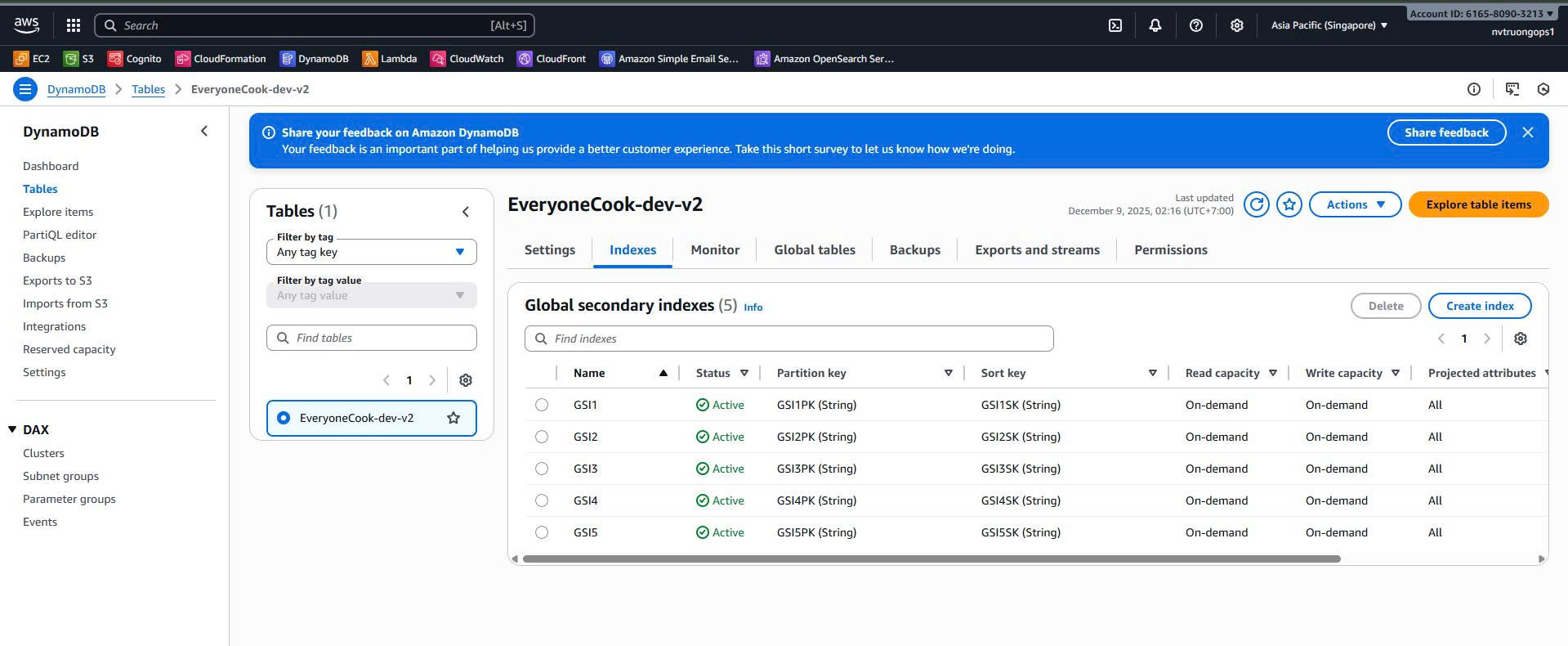Toggle the side navigation hamburger menu
Screen dimensions: 1568x646
[x=25, y=89]
